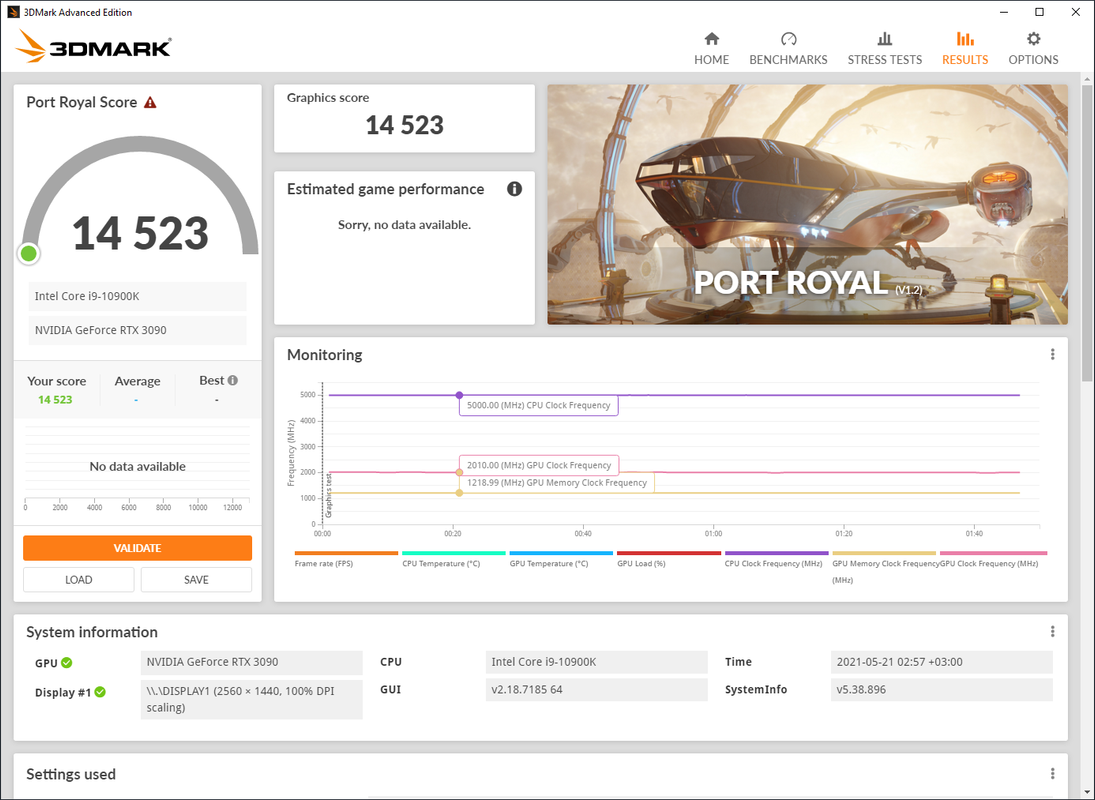Screen dimensions: 1095x800
Task: Click the Intel Core i9-10900K field in score panel
Action: click(138, 296)
